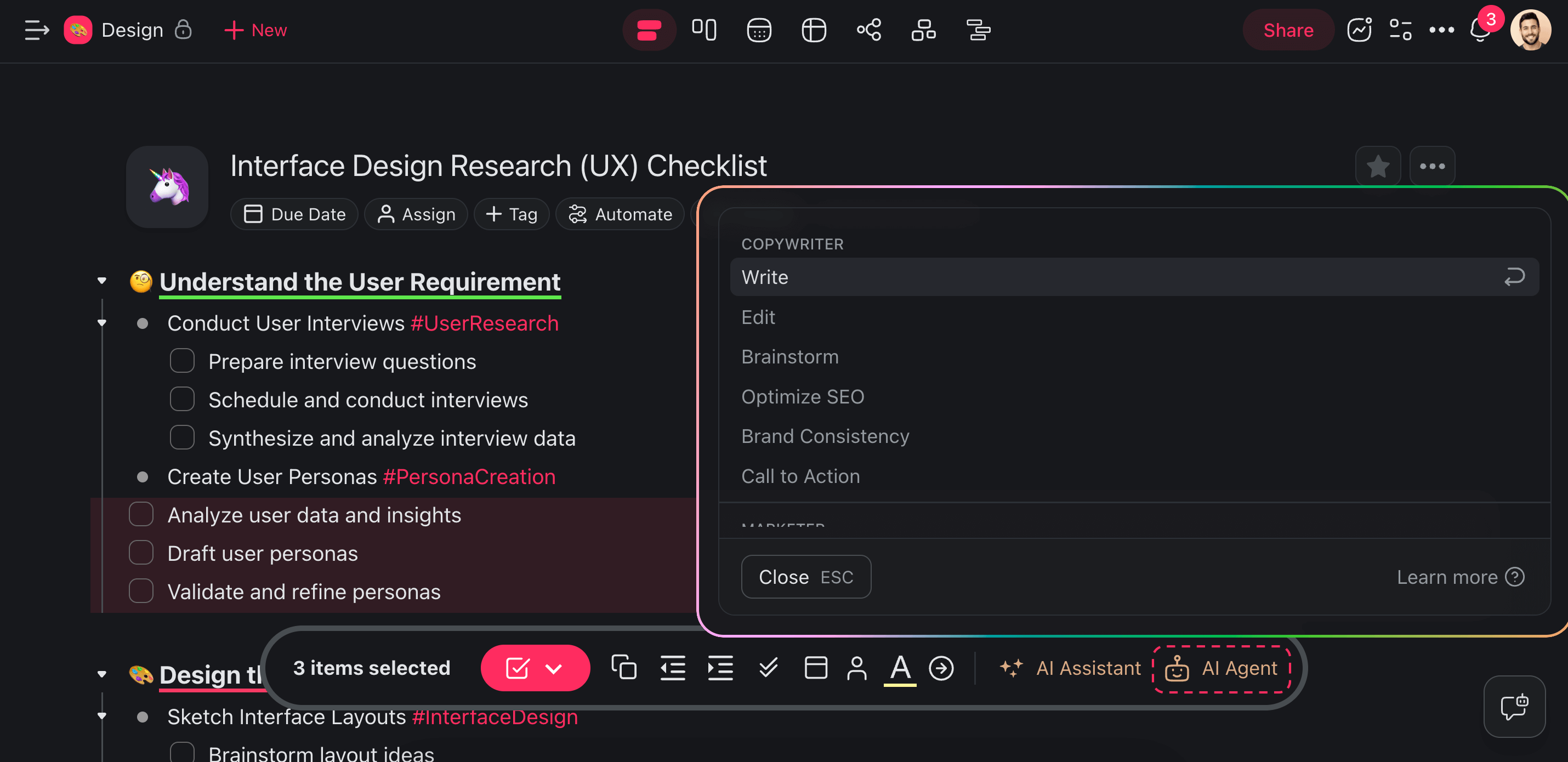Open the mind map view icon
The width and height of the screenshot is (1568, 762).
pos(868,30)
